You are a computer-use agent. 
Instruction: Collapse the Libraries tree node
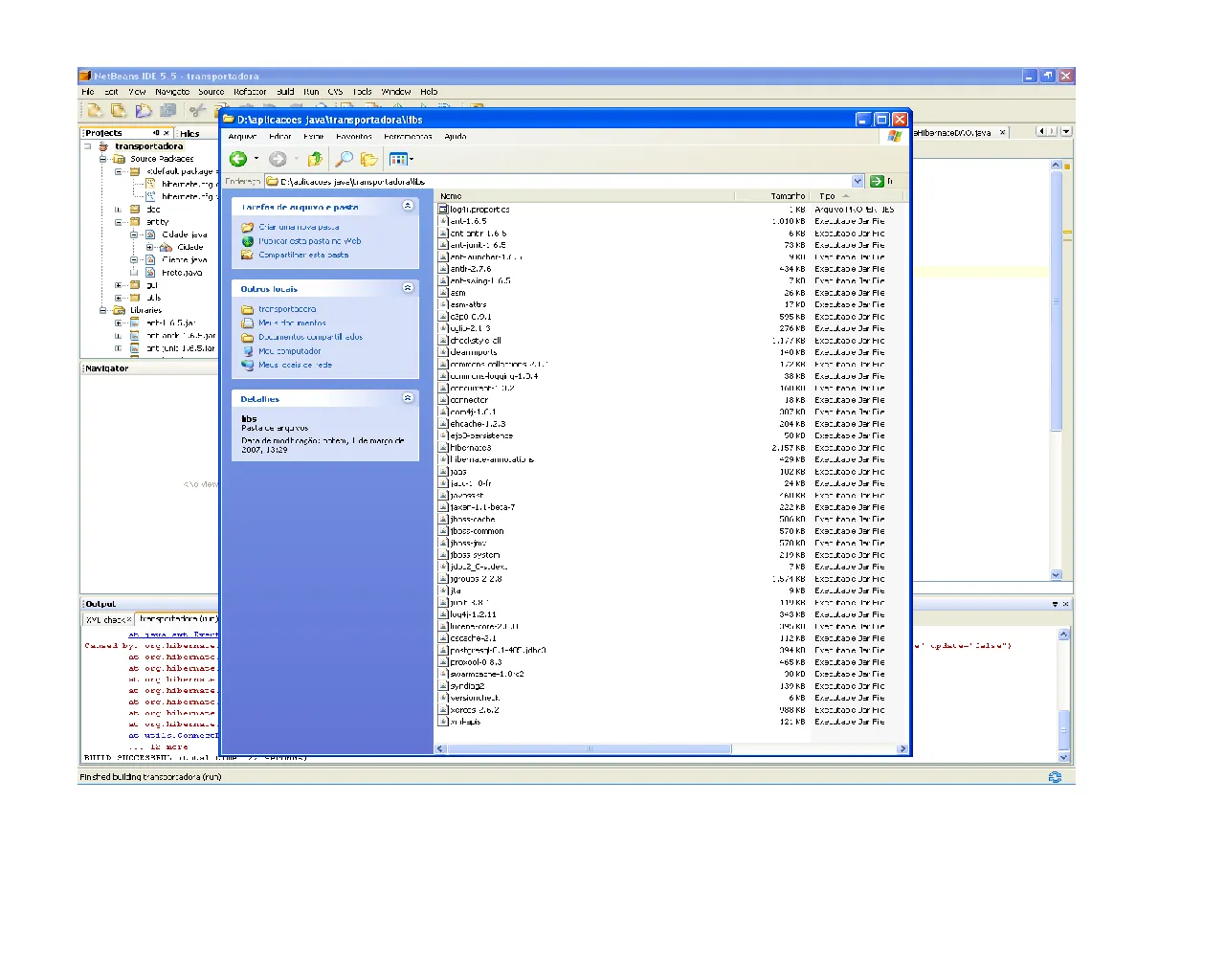tap(103, 310)
